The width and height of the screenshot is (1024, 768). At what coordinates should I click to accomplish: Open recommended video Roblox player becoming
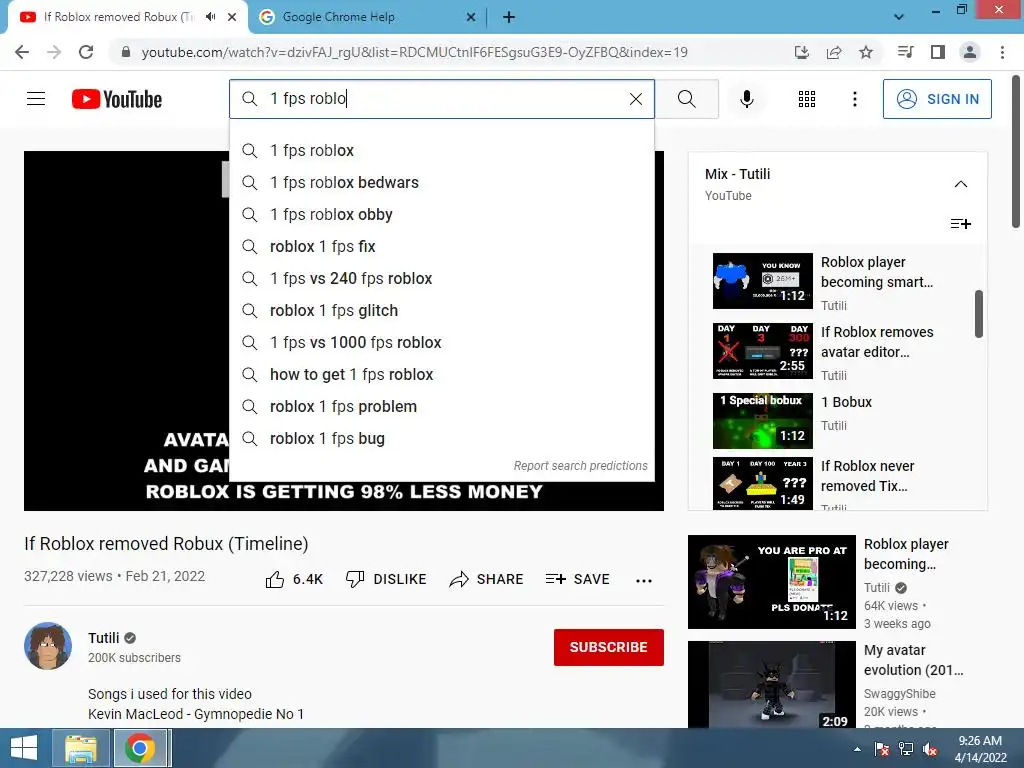click(x=771, y=582)
